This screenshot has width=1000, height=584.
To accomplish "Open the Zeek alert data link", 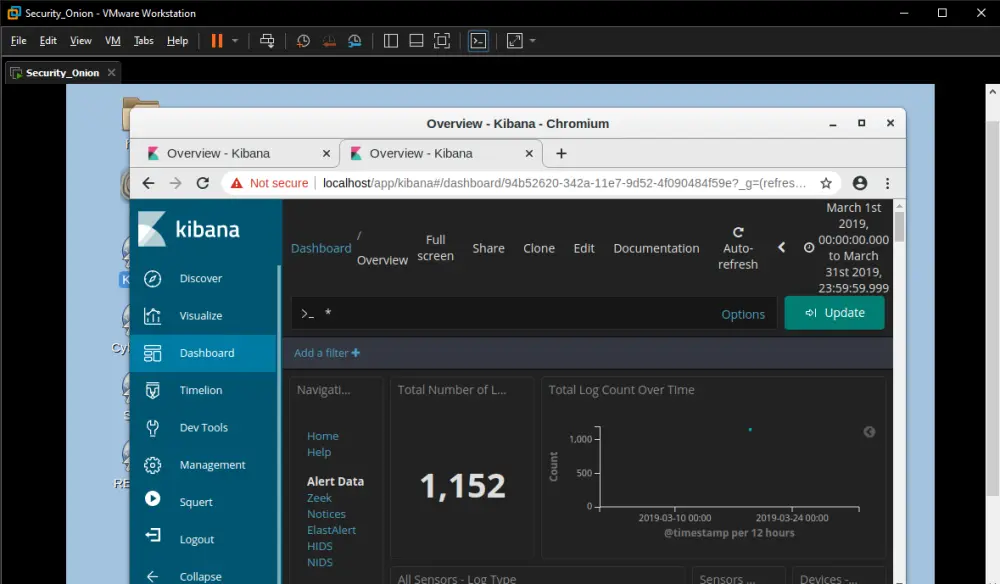I will point(319,498).
